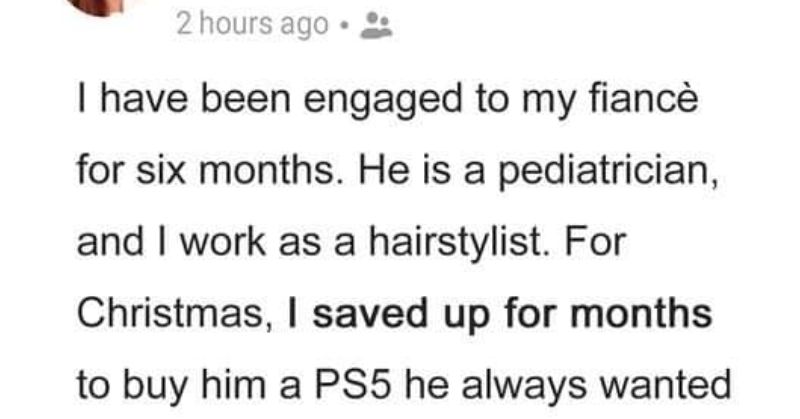The image size is (800, 419).
Task: Open the "2 hours ago" timestamp link
Action: [x=252, y=25]
